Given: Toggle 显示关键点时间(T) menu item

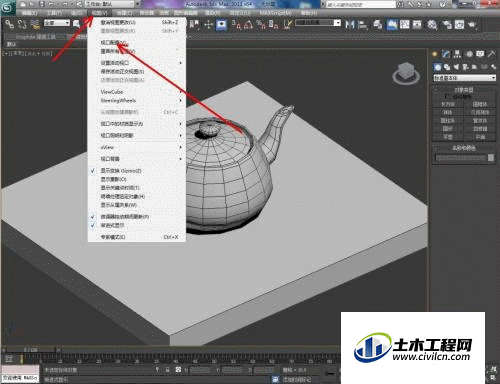Looking at the screenshot, I should pyautogui.click(x=137, y=188).
